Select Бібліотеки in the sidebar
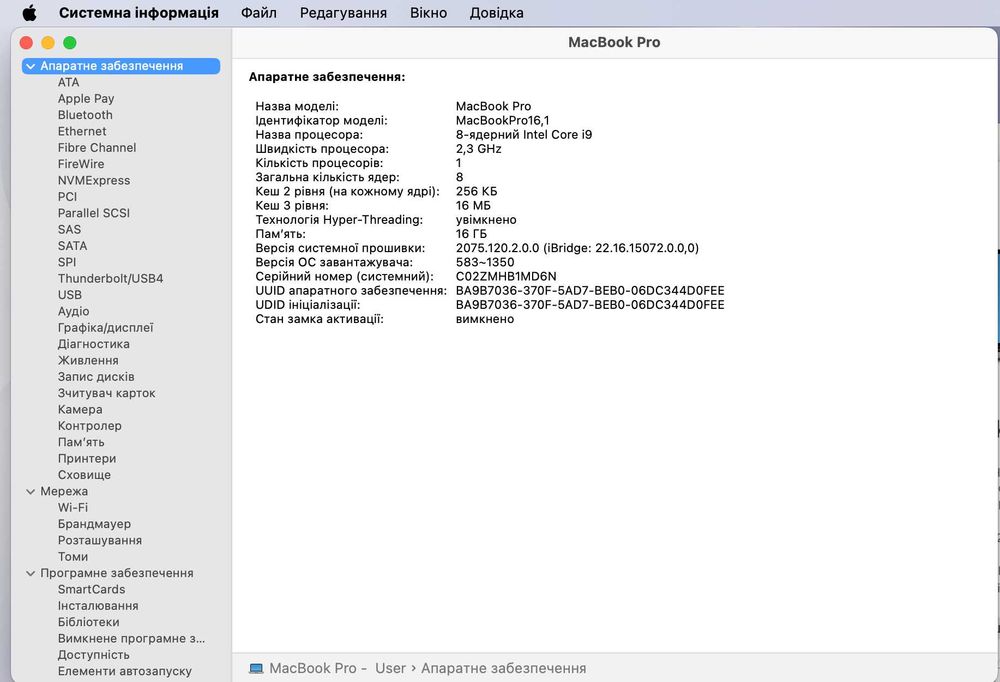The width and height of the screenshot is (1000, 682). 88,622
